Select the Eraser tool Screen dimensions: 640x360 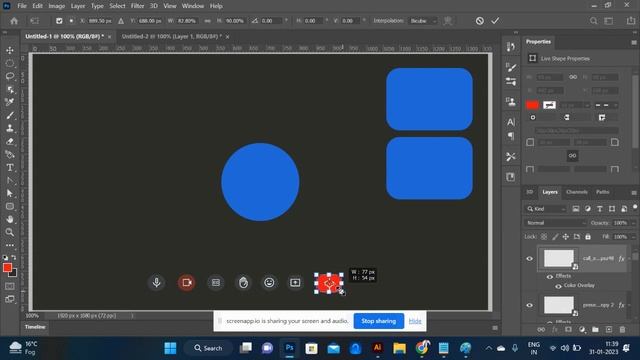10,142
